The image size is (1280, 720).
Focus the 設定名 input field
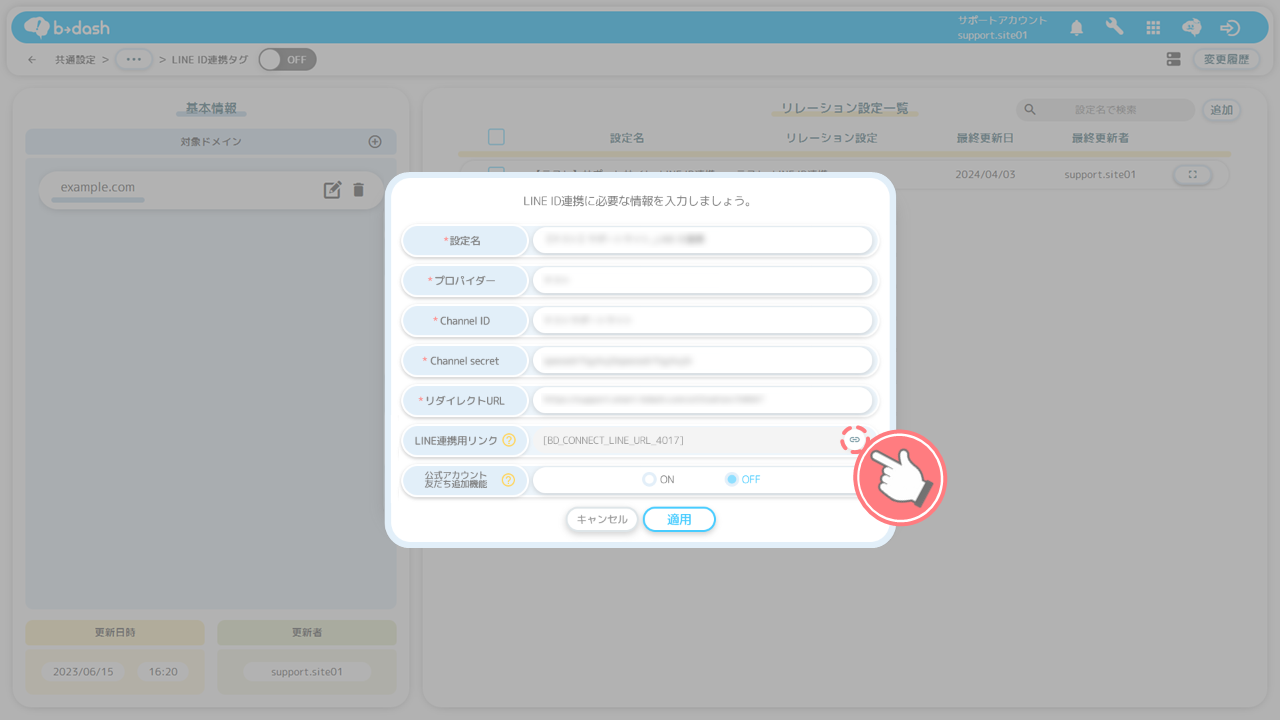pos(703,241)
